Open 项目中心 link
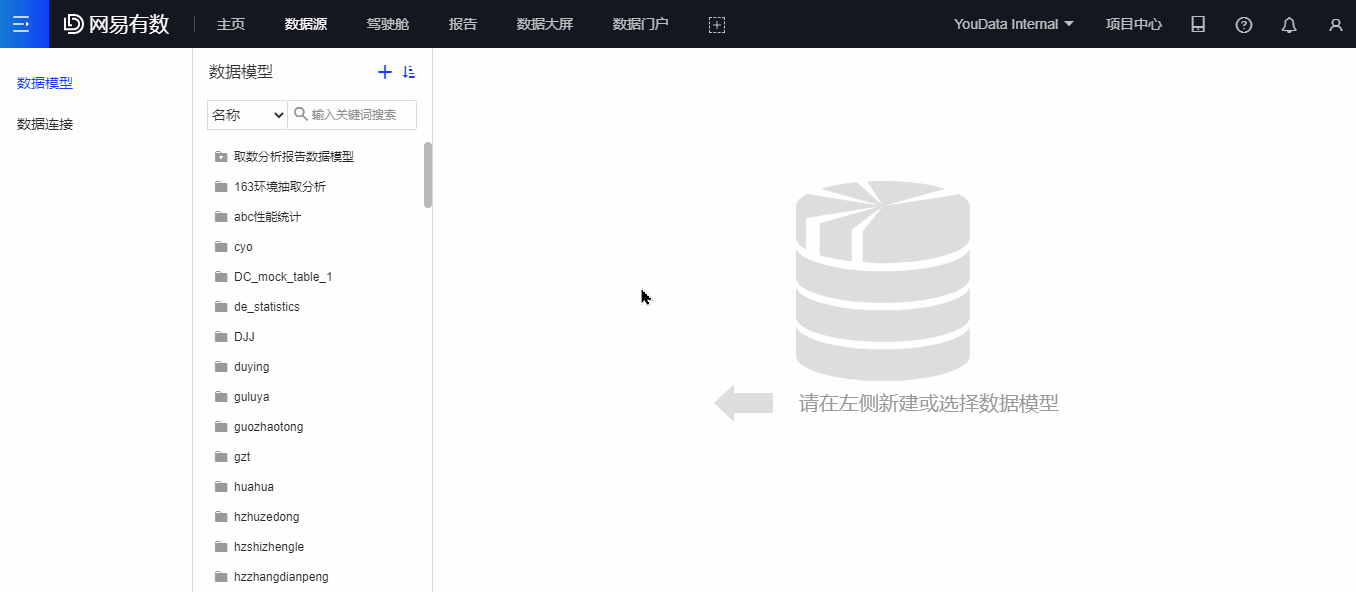This screenshot has width=1356, height=592. [x=1134, y=24]
